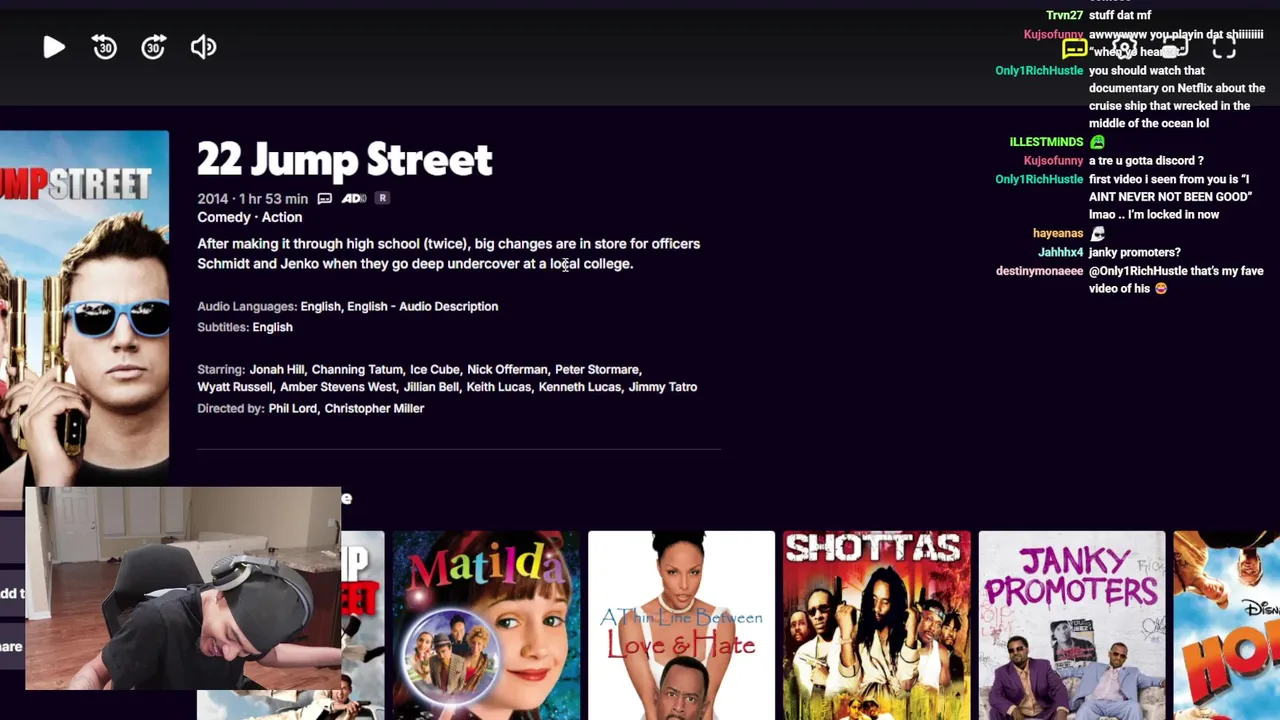Toggle the subtitles speech-bubble icon
The width and height of the screenshot is (1280, 720).
pos(1075,49)
